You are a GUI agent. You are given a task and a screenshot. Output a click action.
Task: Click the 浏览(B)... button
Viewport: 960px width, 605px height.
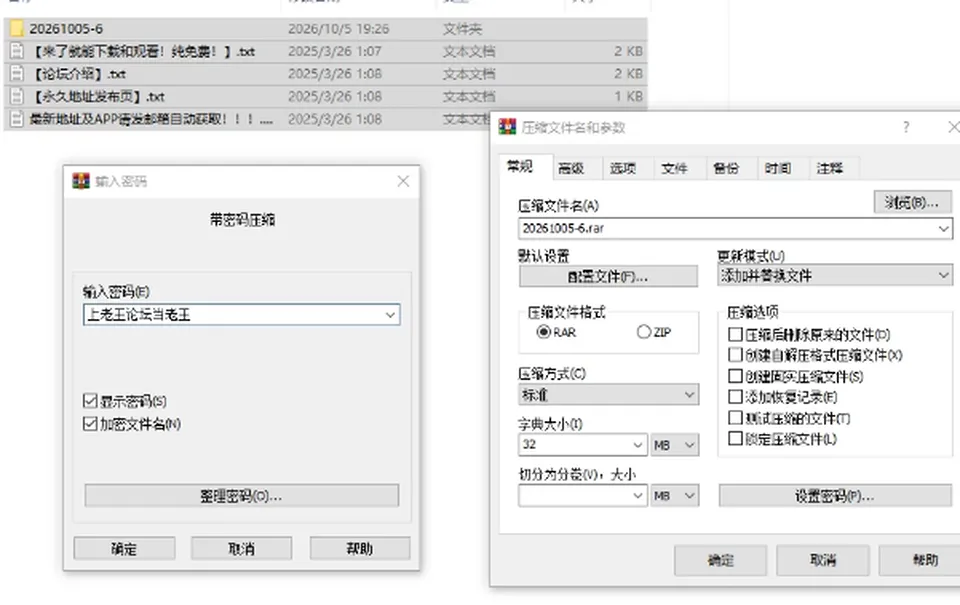(912, 203)
